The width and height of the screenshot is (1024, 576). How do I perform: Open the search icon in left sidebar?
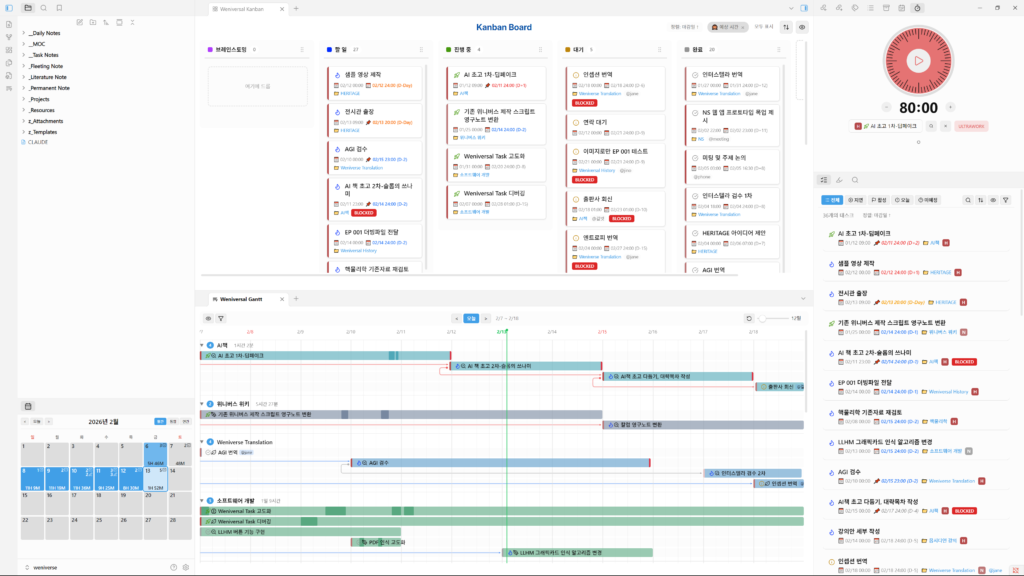pos(43,8)
